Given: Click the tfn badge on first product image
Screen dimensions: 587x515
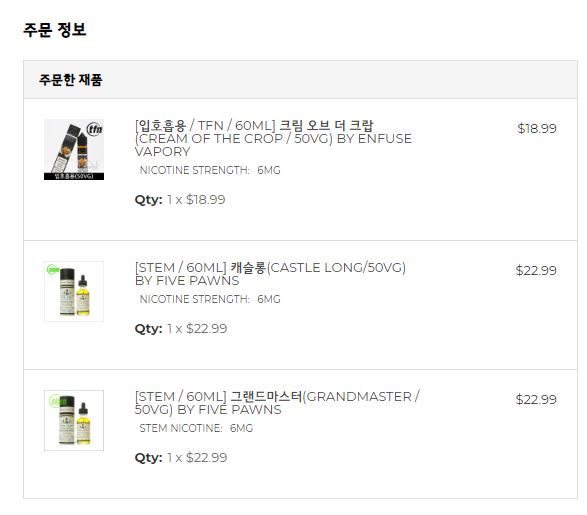Looking at the screenshot, I should coord(95,129).
